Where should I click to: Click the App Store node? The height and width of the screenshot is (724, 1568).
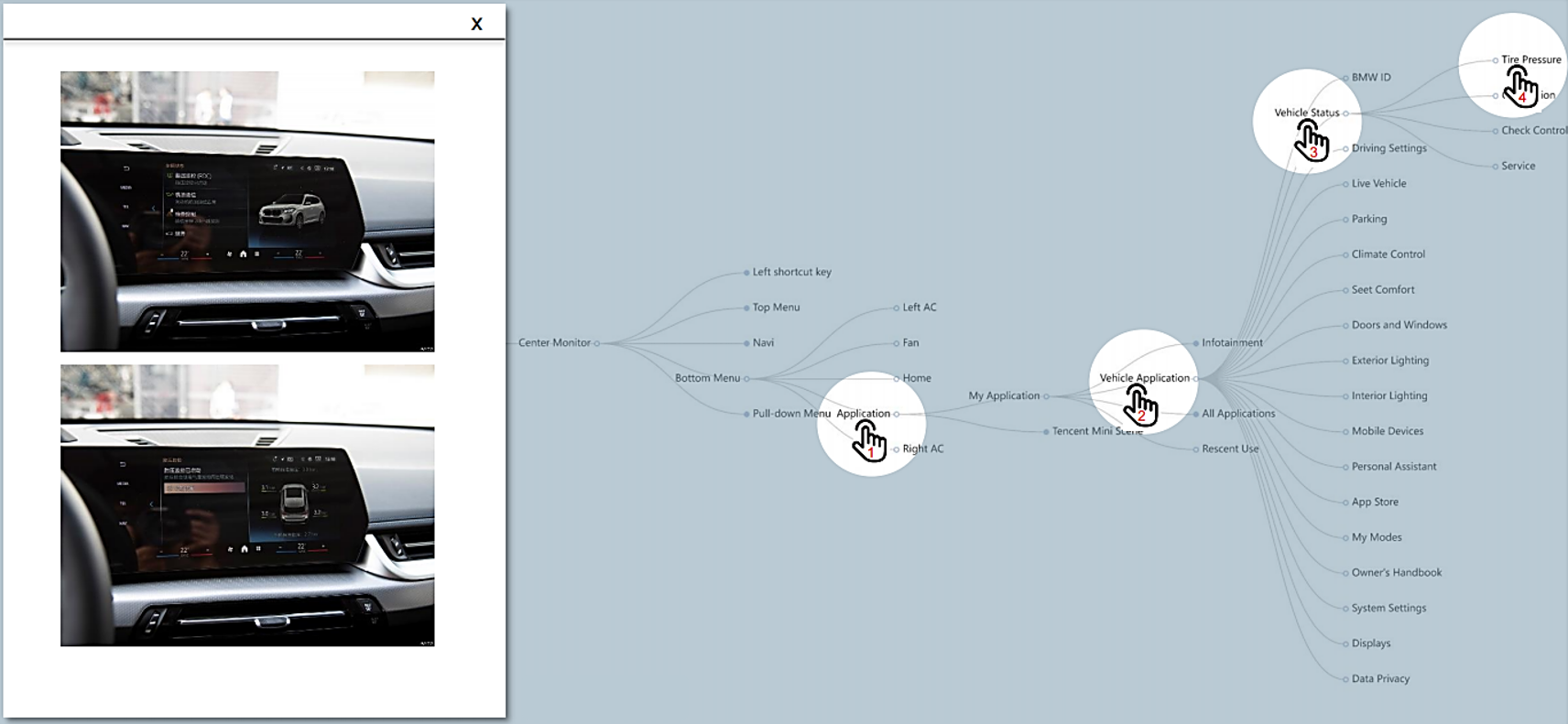1375,502
